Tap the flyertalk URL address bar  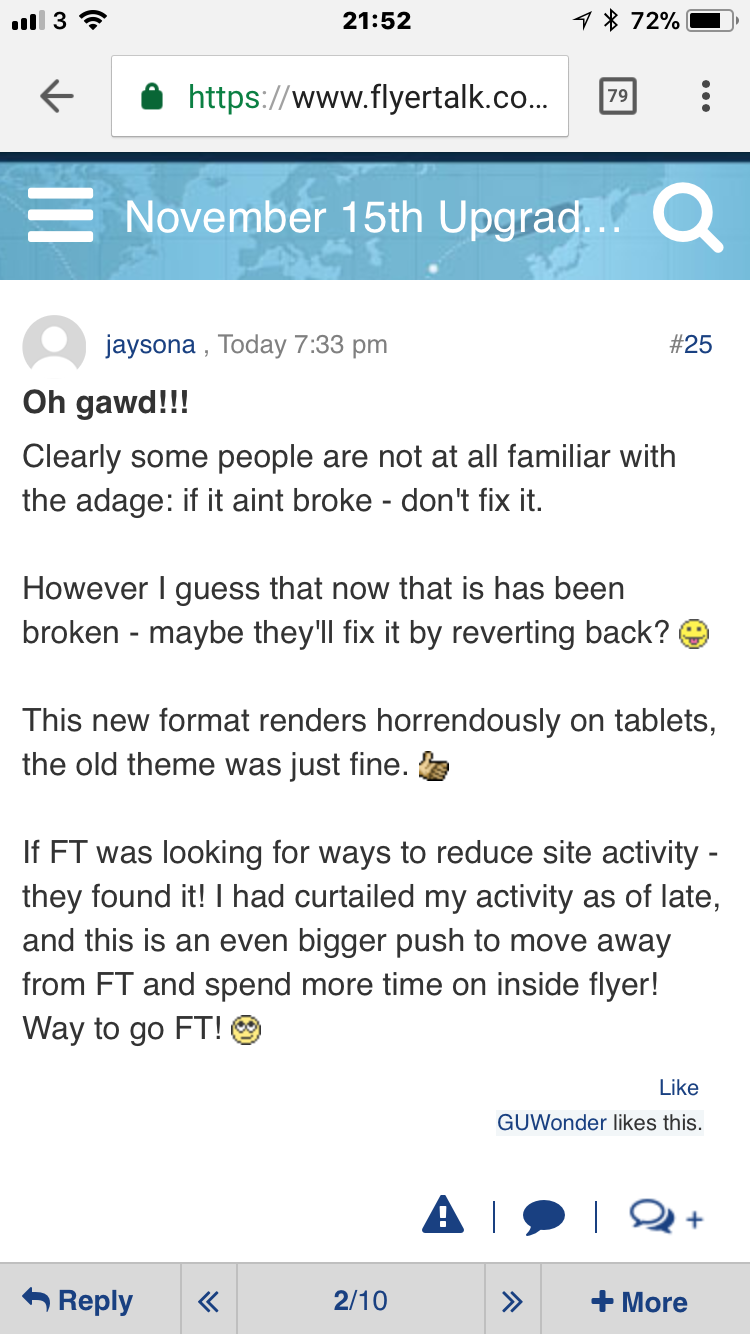point(340,96)
